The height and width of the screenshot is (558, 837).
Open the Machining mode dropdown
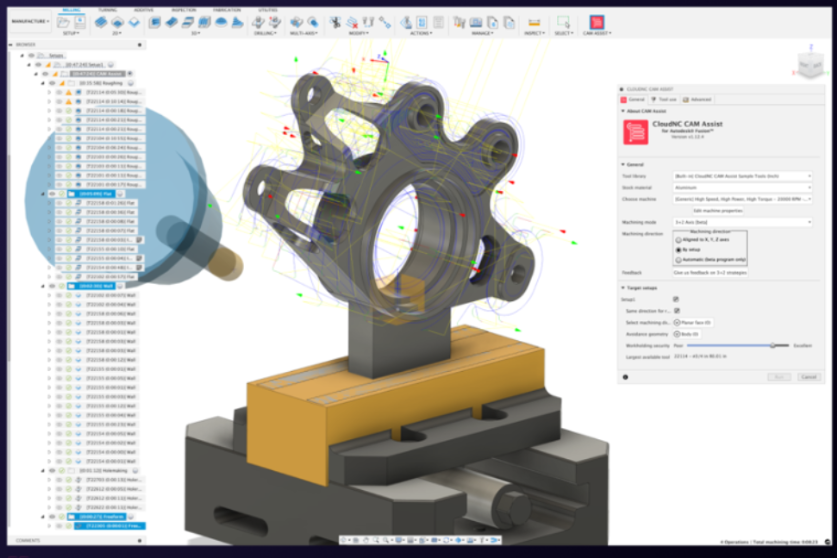(x=742, y=222)
